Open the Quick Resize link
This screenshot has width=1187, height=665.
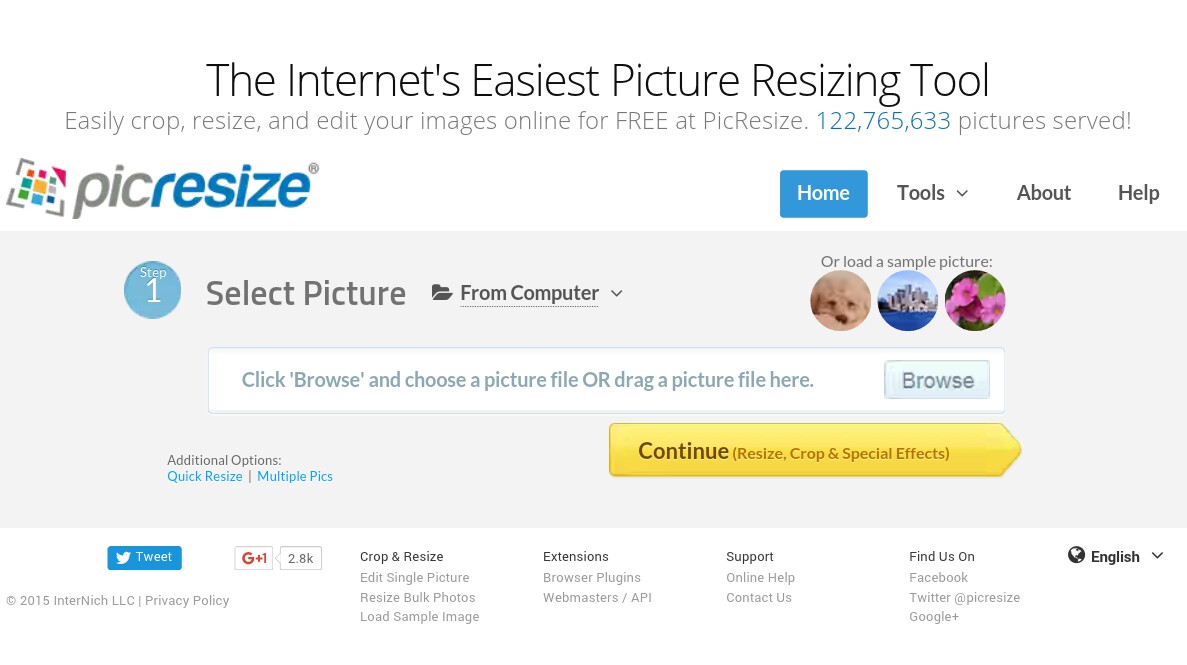click(205, 476)
